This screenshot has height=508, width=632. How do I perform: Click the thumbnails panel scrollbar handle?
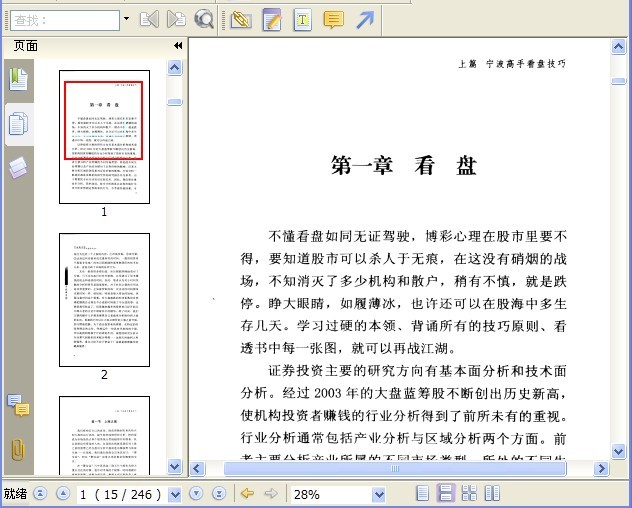click(175, 102)
